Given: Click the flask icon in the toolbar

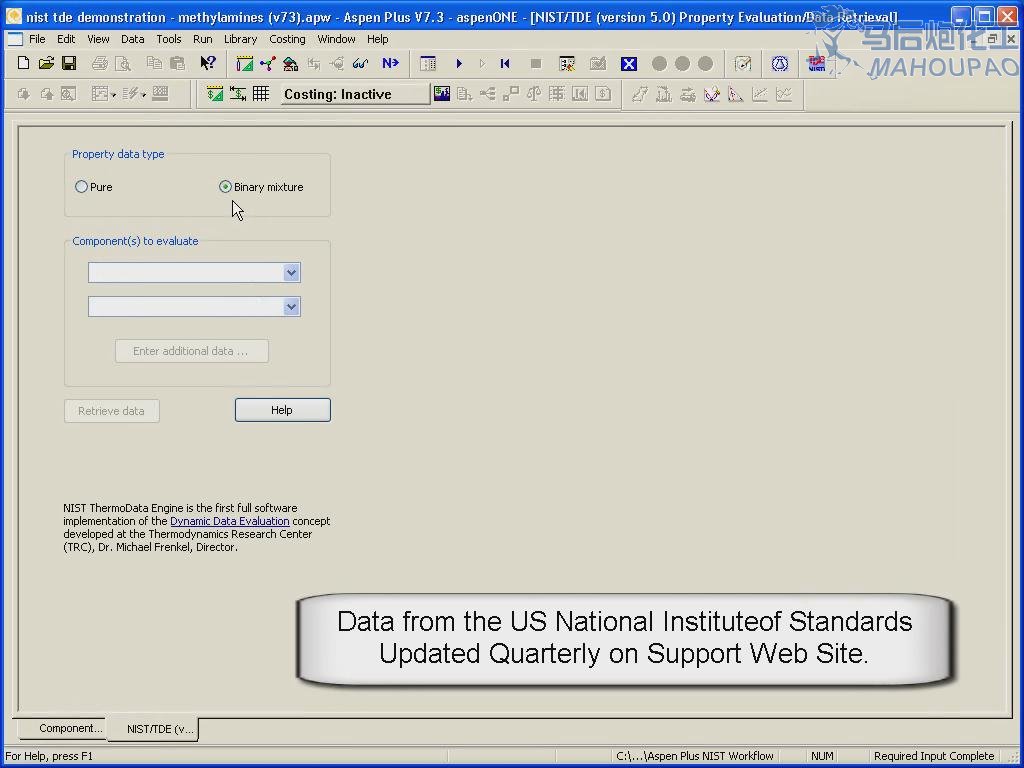Looking at the screenshot, I should pyautogui.click(x=780, y=63).
